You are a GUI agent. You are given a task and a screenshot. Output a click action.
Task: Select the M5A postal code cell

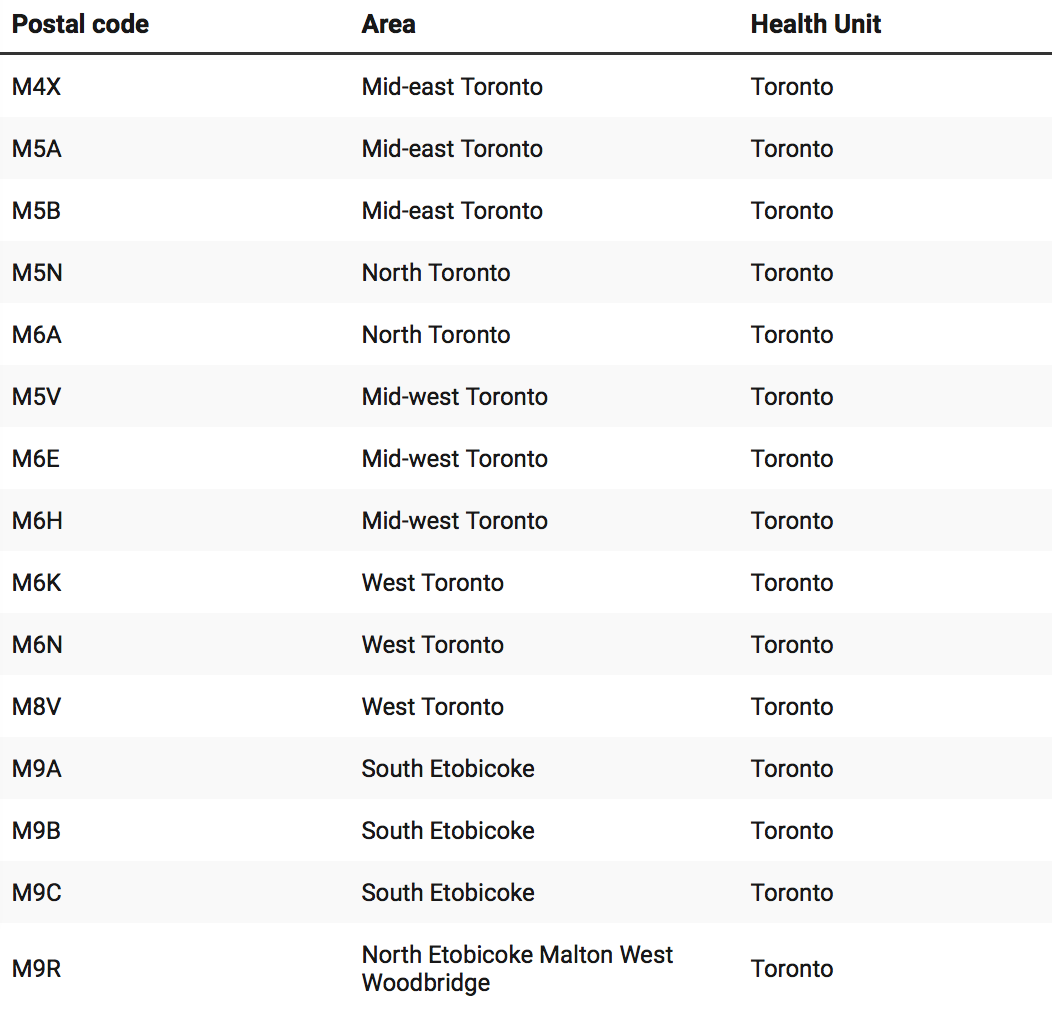(37, 149)
